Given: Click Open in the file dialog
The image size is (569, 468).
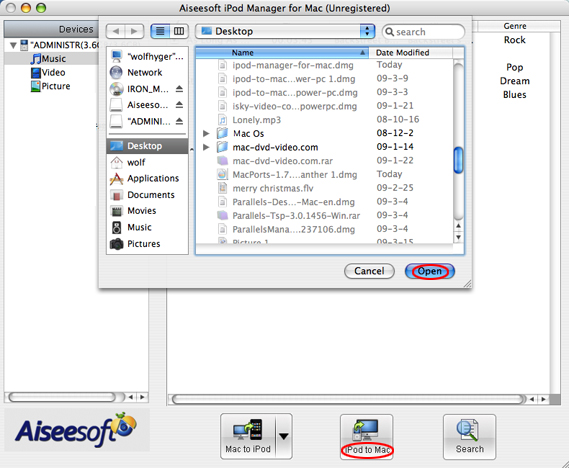Looking at the screenshot, I should 430,271.
